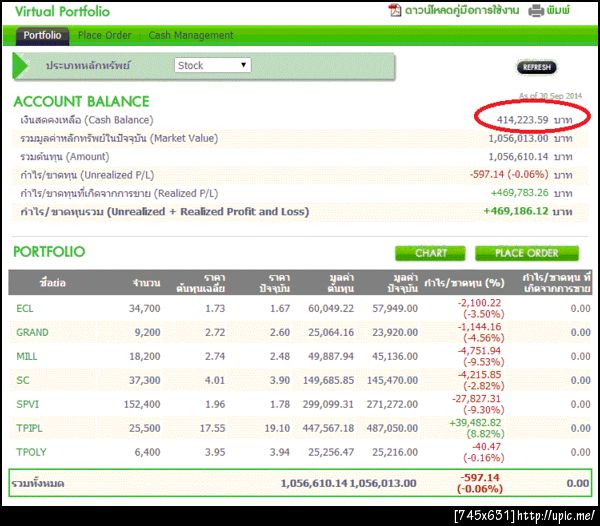Viewport: 600px width, 526px height.
Task: Select SC cost value 149,685.85
Action: [x=328, y=380]
